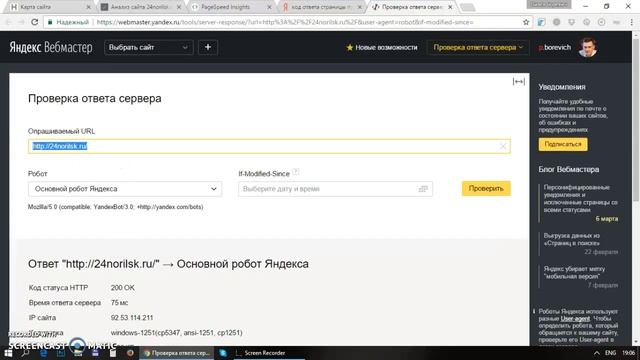The width and height of the screenshot is (640, 360).
Task: Open the 19:06 taskbar clock
Action: click(x=629, y=353)
